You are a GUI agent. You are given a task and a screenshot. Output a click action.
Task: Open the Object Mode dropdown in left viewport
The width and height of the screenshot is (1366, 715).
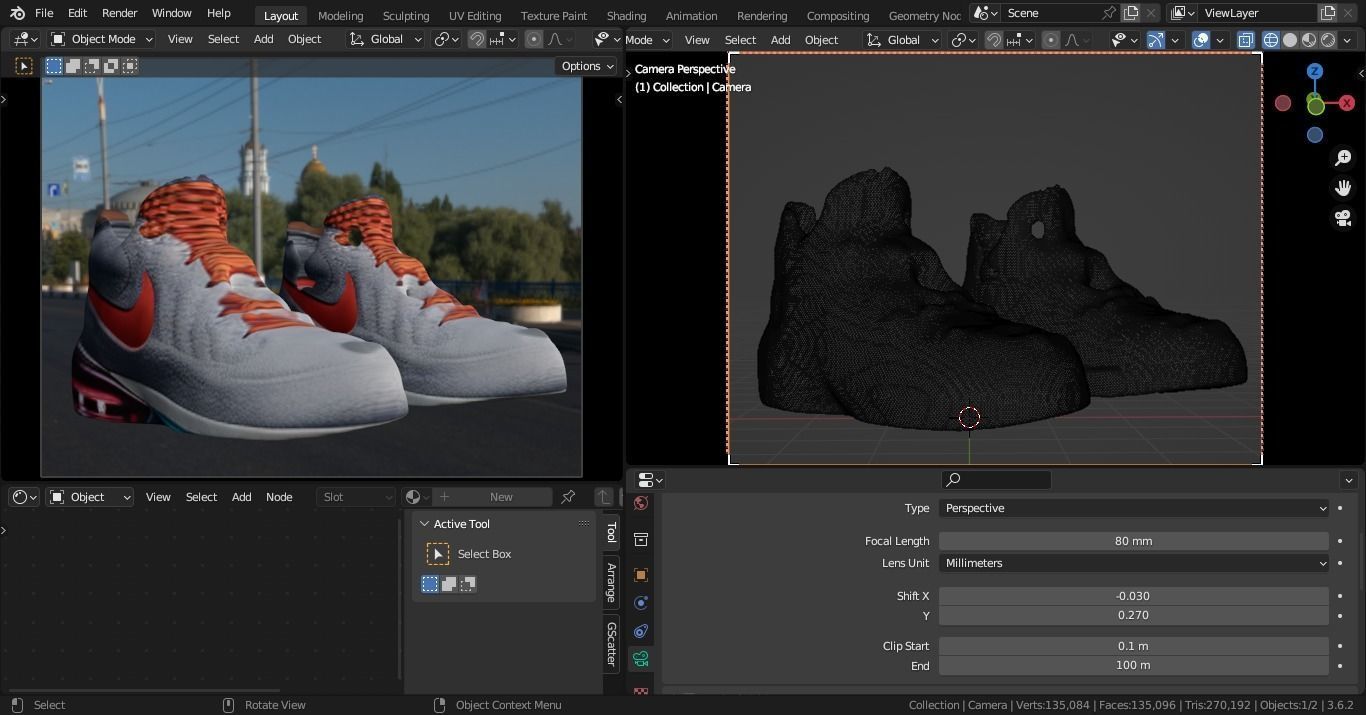(101, 39)
